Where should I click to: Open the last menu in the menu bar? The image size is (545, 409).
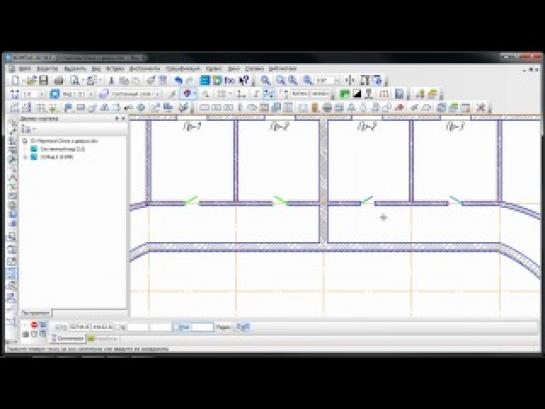tap(282, 69)
